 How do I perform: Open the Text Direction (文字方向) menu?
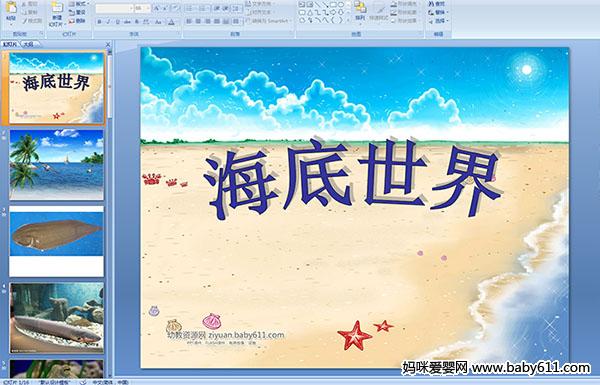pos(261,4)
